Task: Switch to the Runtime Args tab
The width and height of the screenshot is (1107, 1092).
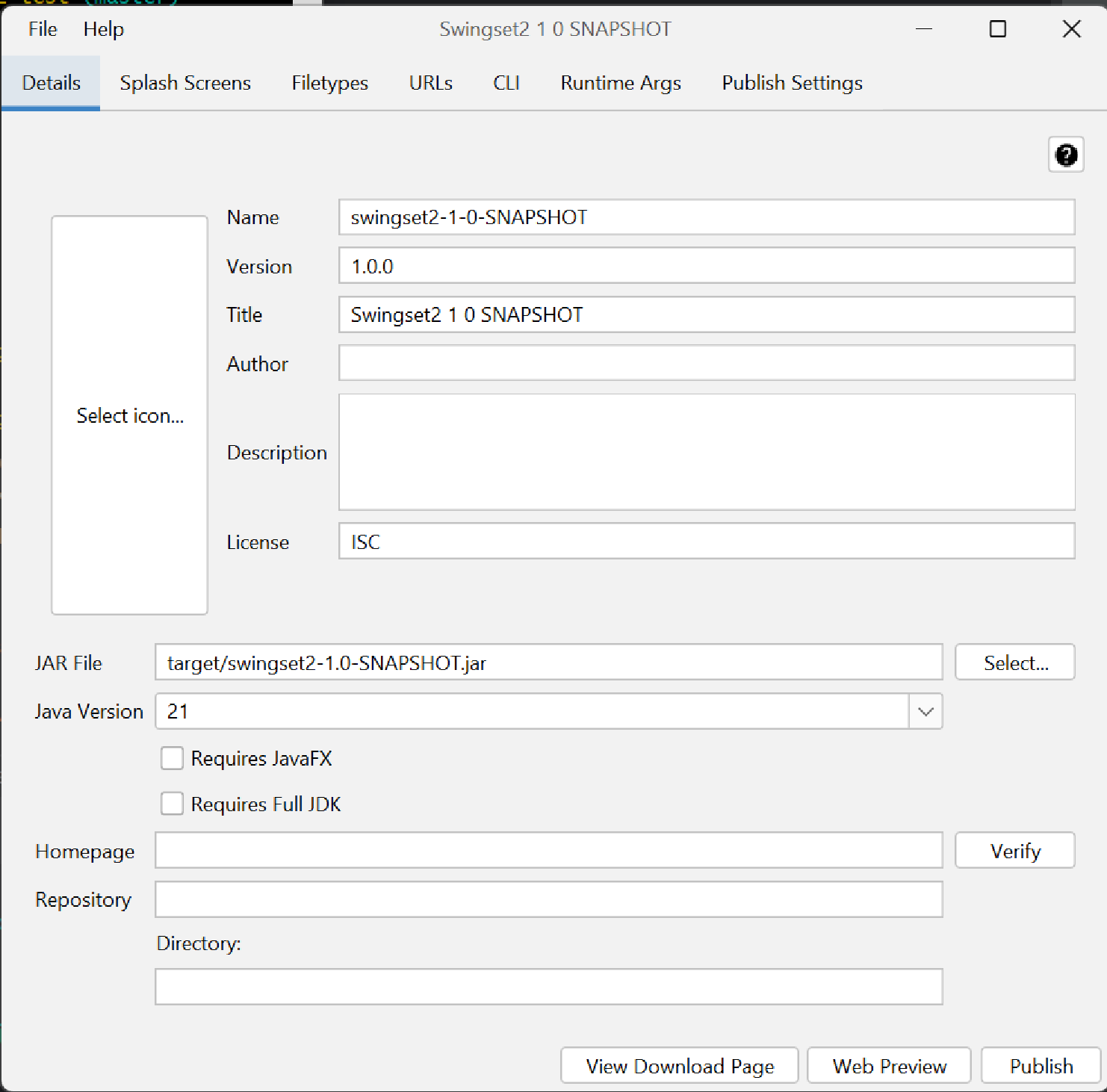Action: click(x=620, y=83)
